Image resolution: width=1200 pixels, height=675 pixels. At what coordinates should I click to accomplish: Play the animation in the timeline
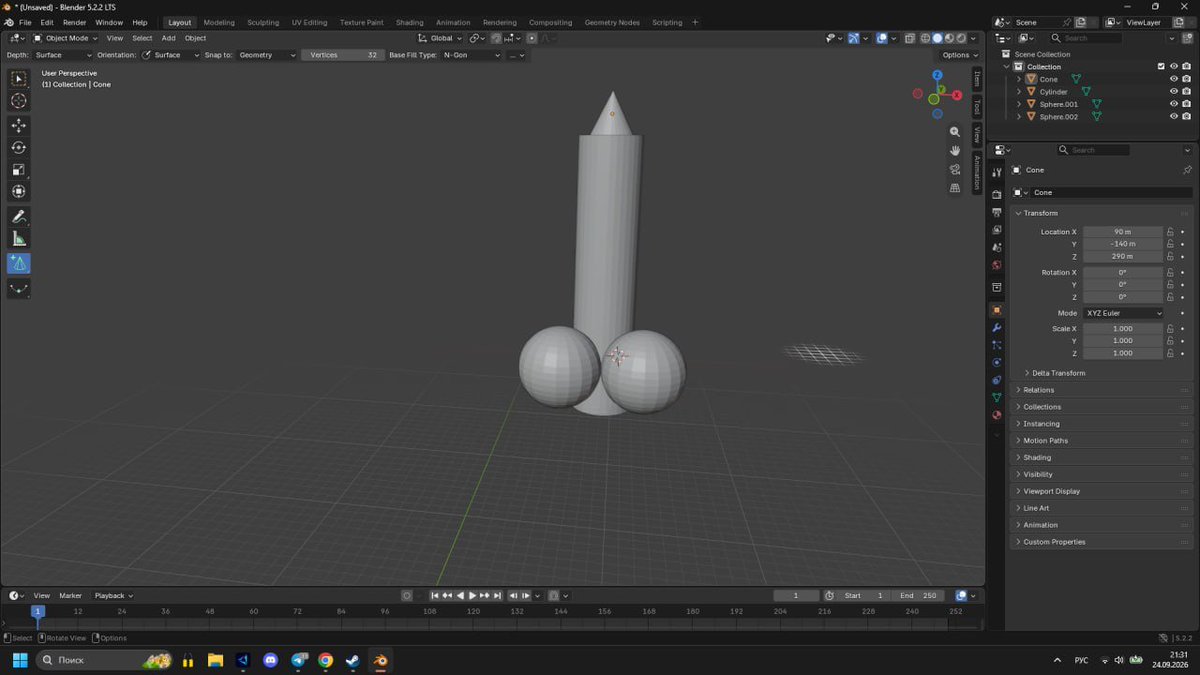(x=472, y=595)
